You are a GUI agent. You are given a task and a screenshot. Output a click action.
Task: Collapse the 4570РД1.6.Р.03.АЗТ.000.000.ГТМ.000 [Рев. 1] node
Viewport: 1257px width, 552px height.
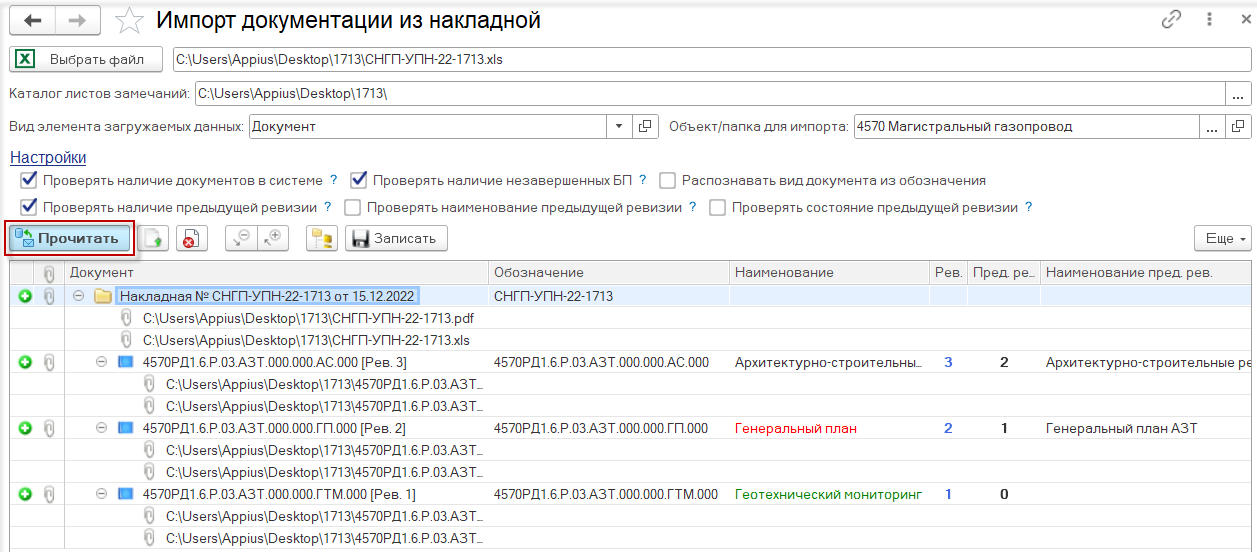tap(101, 494)
